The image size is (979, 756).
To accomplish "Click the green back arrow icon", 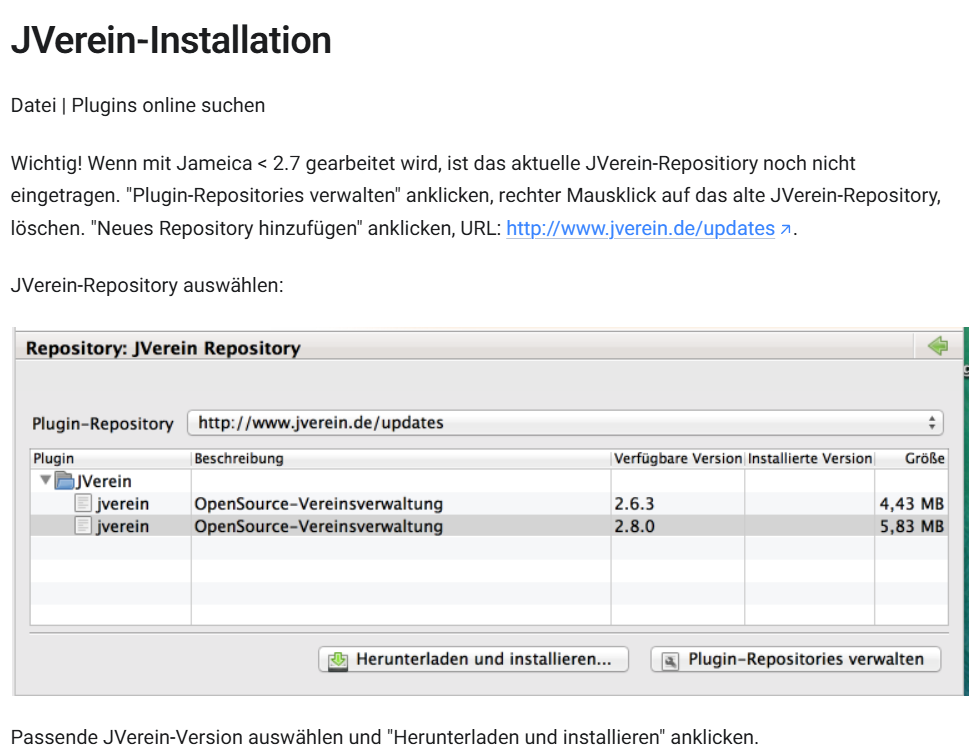I will coord(937,347).
